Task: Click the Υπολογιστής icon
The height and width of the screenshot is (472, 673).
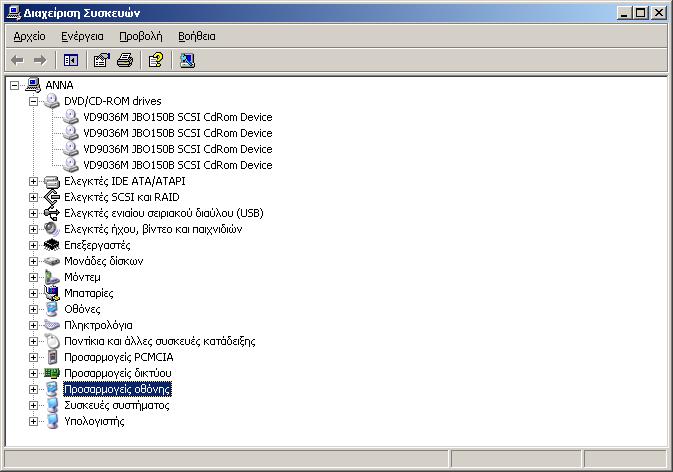Action: tap(52, 421)
